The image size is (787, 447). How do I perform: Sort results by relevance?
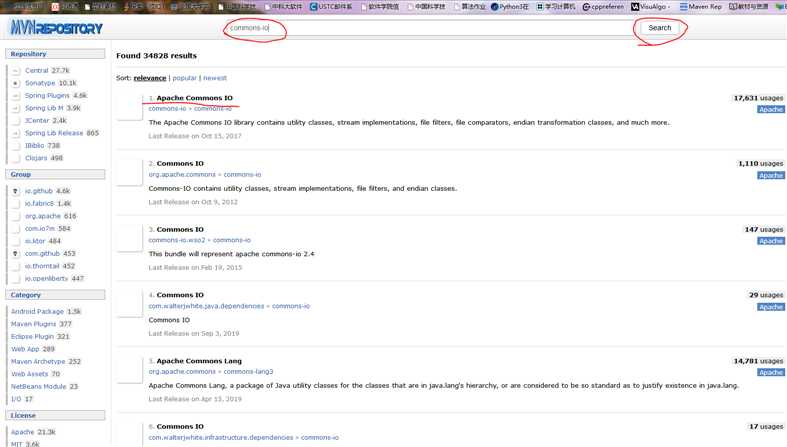click(150, 78)
